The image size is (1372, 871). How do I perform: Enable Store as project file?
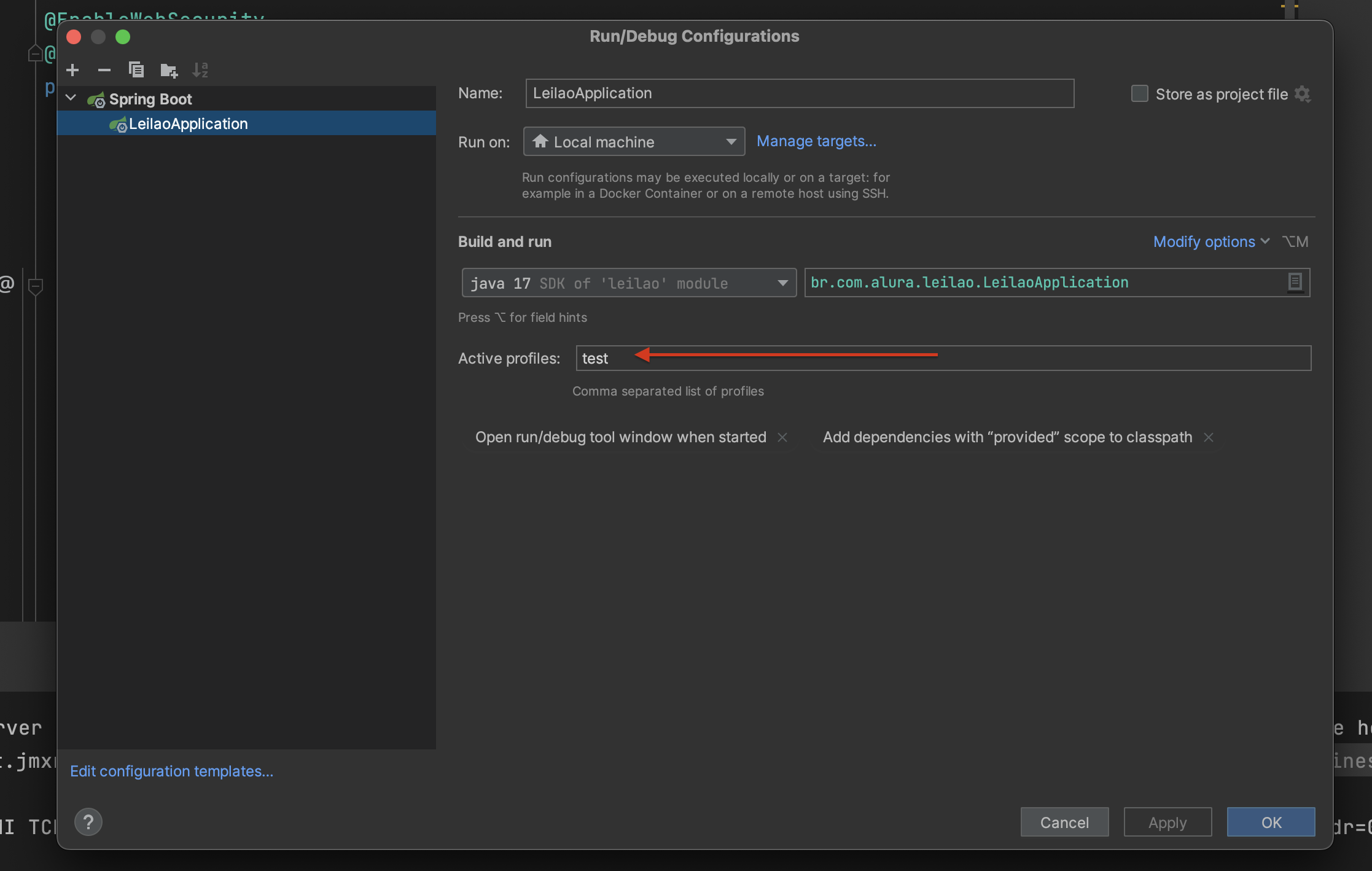pyautogui.click(x=1140, y=93)
